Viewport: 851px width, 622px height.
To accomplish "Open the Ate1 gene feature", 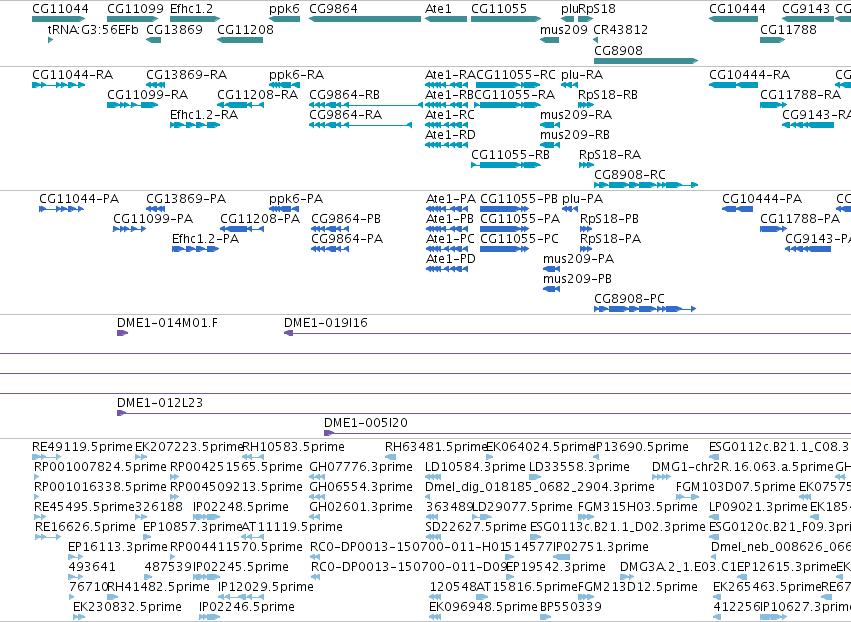I will coord(446,19).
